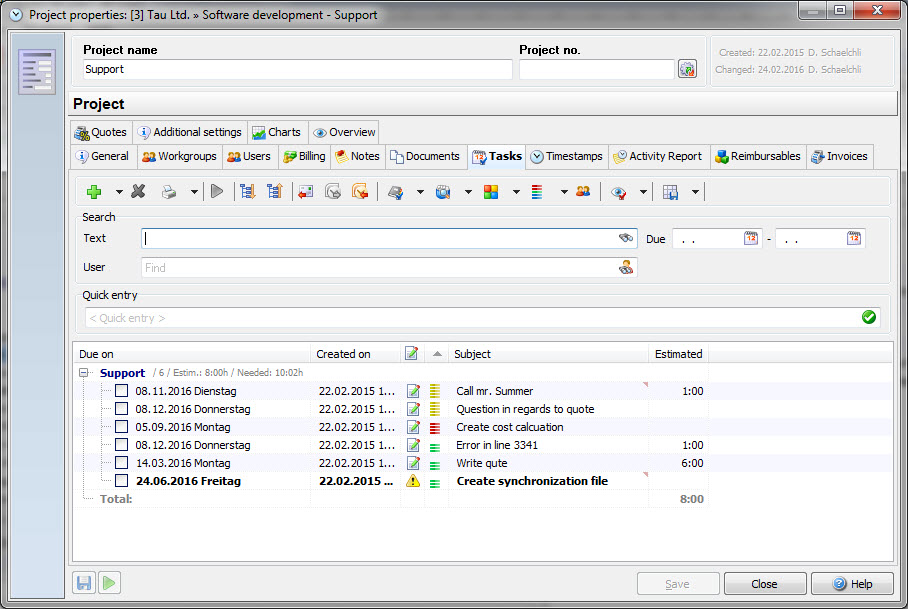
Task: Click the two-people users icon in toolbar
Action: [582, 192]
